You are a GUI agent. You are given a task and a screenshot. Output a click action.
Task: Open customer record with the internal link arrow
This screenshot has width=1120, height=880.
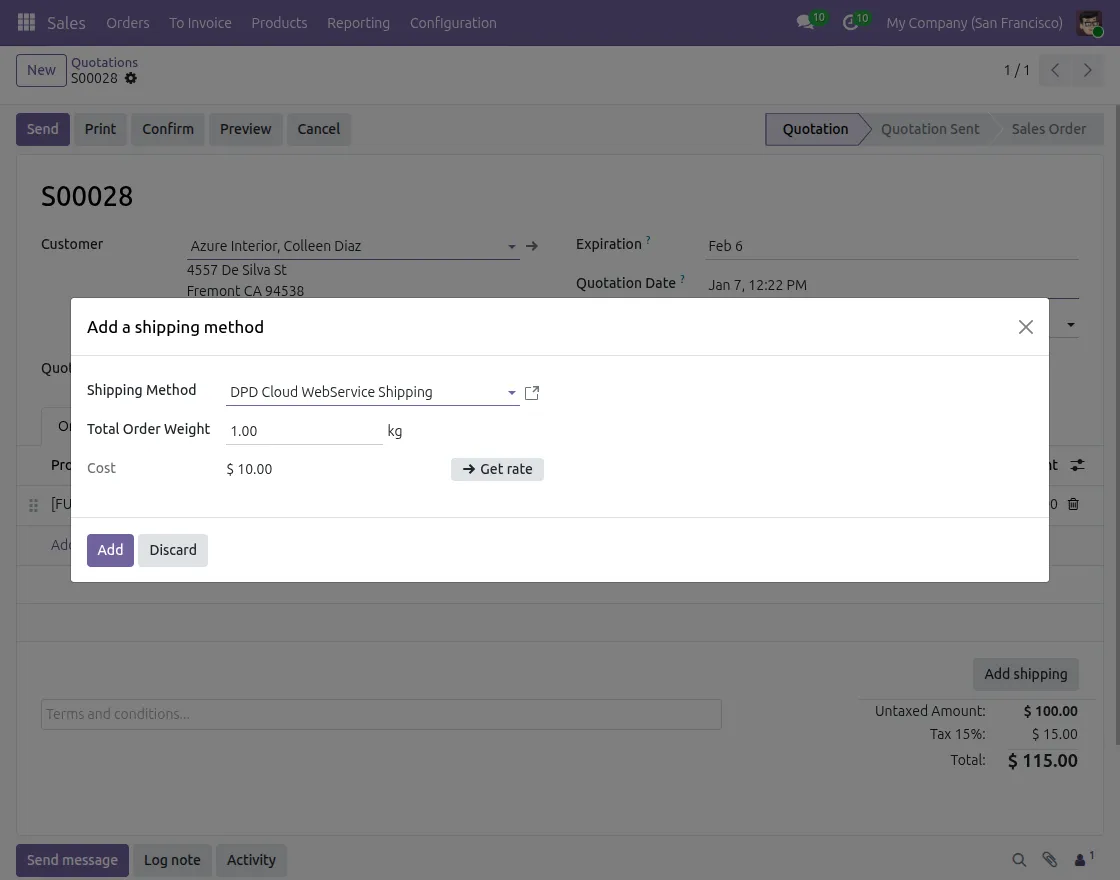click(532, 246)
